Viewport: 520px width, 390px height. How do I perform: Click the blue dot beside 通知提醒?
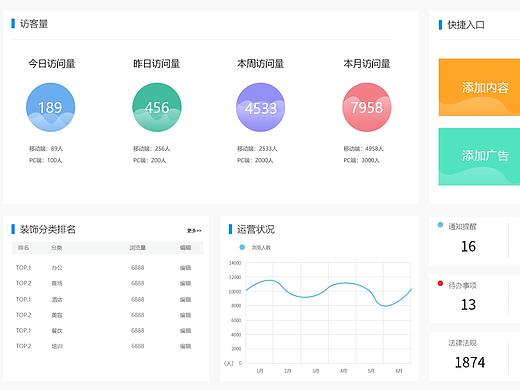point(440,225)
